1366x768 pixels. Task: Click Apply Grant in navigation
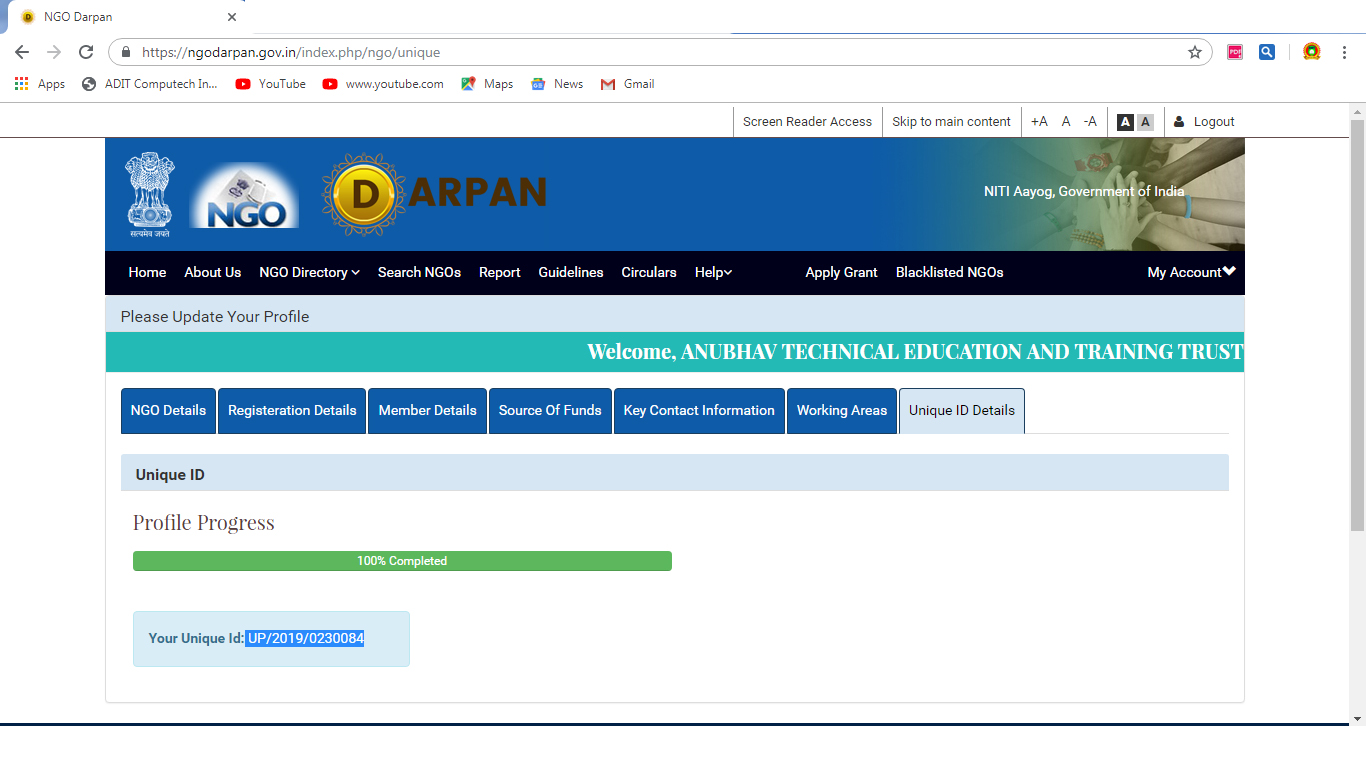[841, 272]
